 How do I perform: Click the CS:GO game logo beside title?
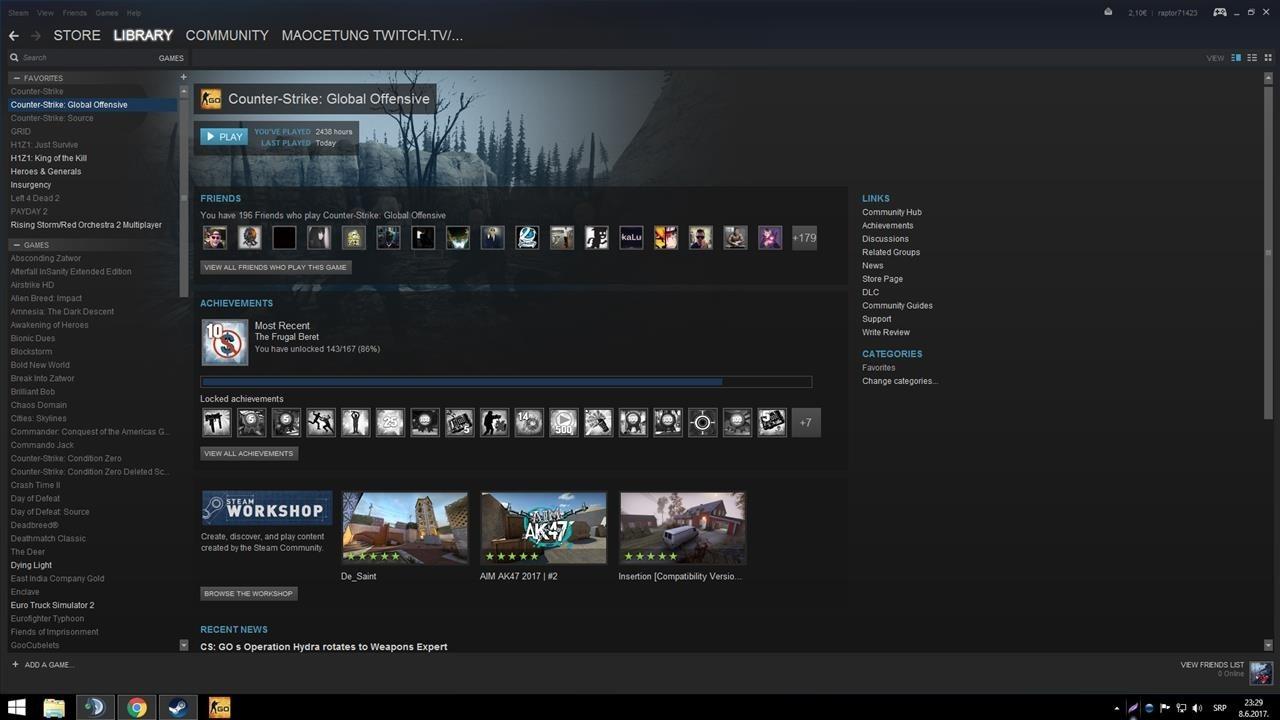211,98
